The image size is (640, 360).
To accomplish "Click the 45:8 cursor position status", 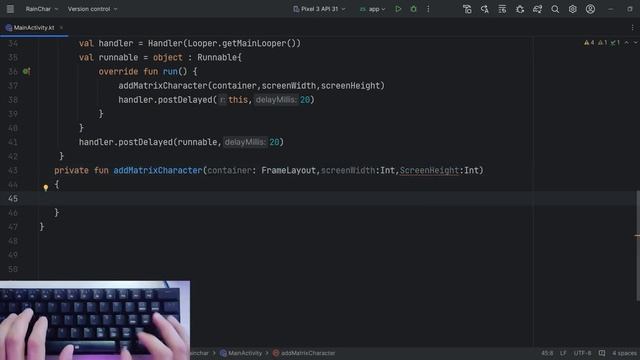I will click(x=547, y=353).
